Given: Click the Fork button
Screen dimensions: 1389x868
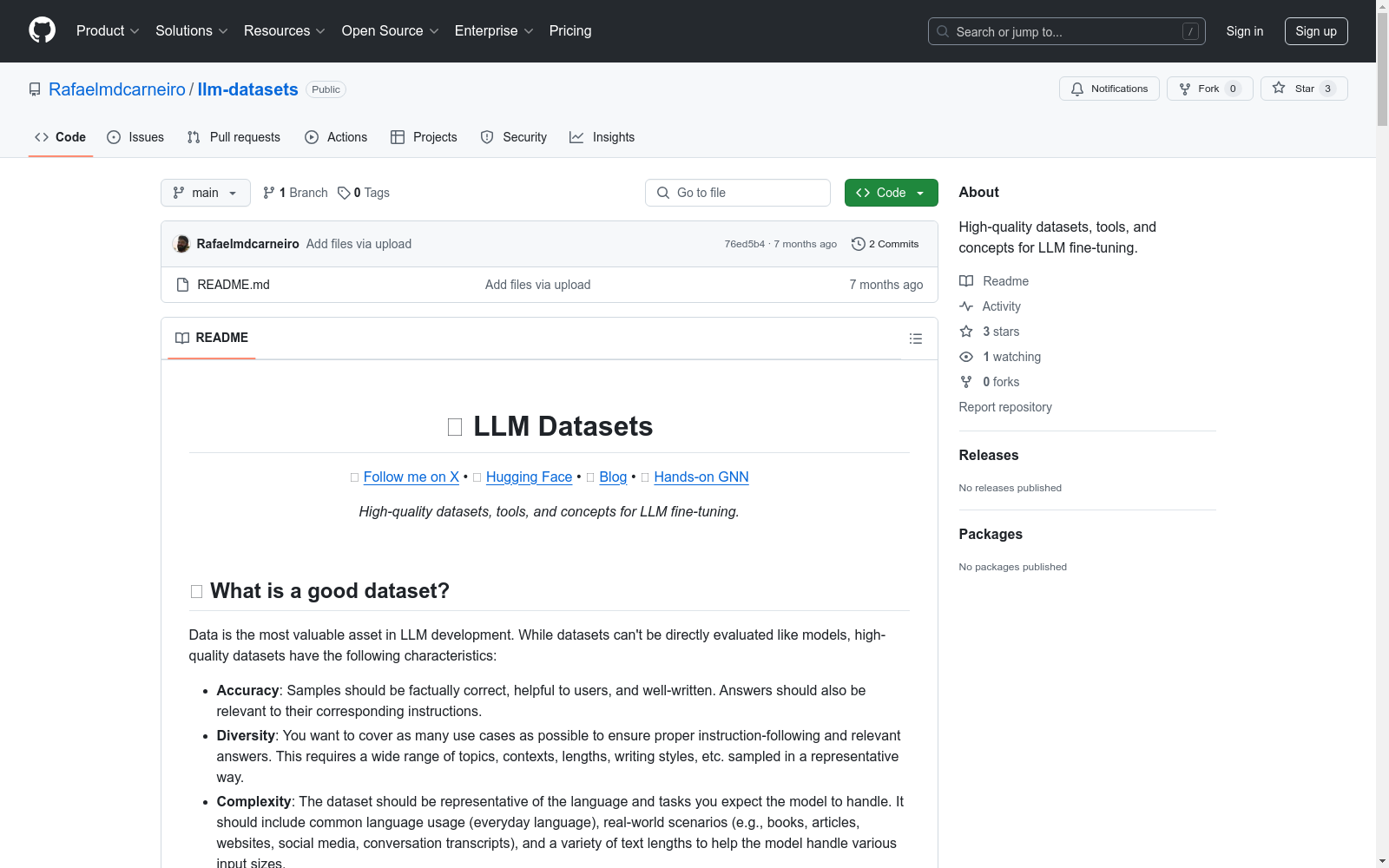Looking at the screenshot, I should point(1210,89).
